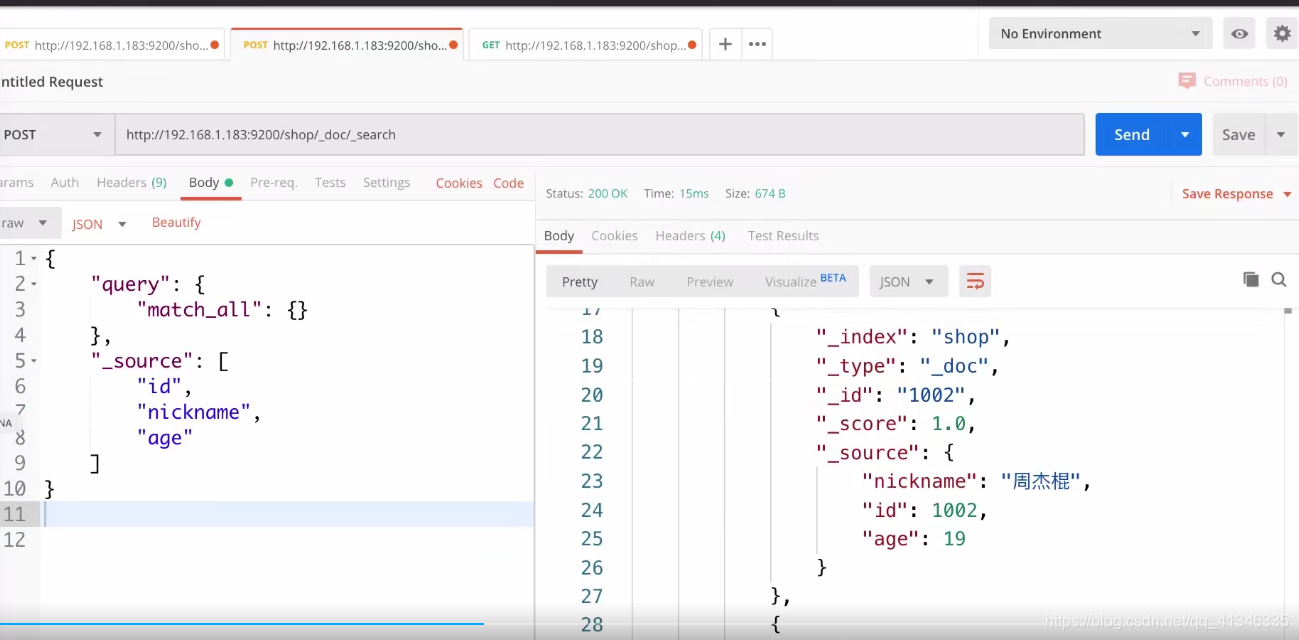Click the "match_all" text in editor
The height and width of the screenshot is (640, 1299).
199,310
